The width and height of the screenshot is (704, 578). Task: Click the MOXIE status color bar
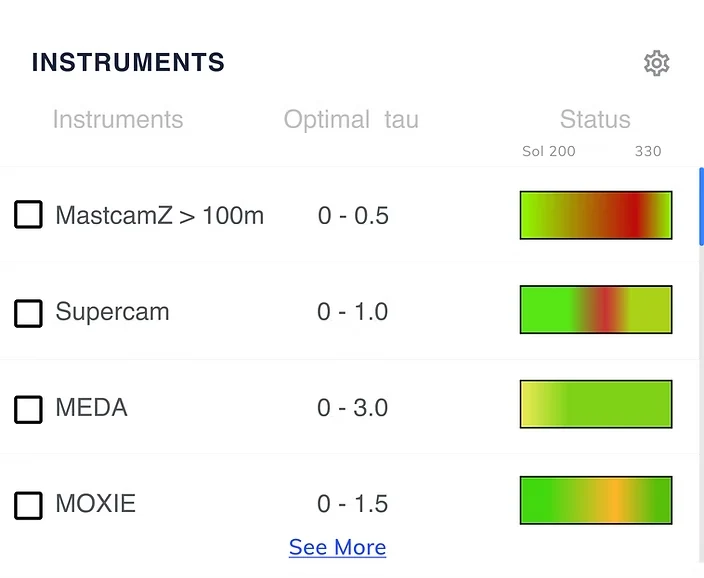596,500
